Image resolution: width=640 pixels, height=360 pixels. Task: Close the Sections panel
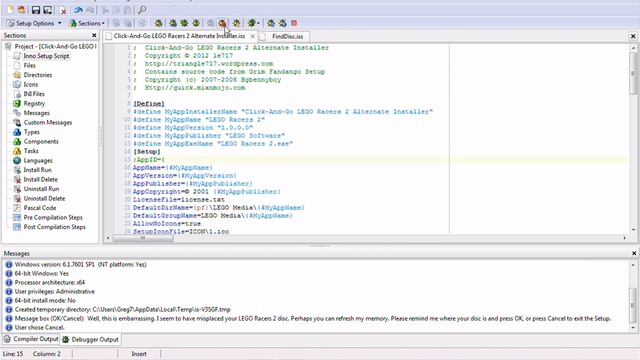pyautogui.click(x=94, y=36)
